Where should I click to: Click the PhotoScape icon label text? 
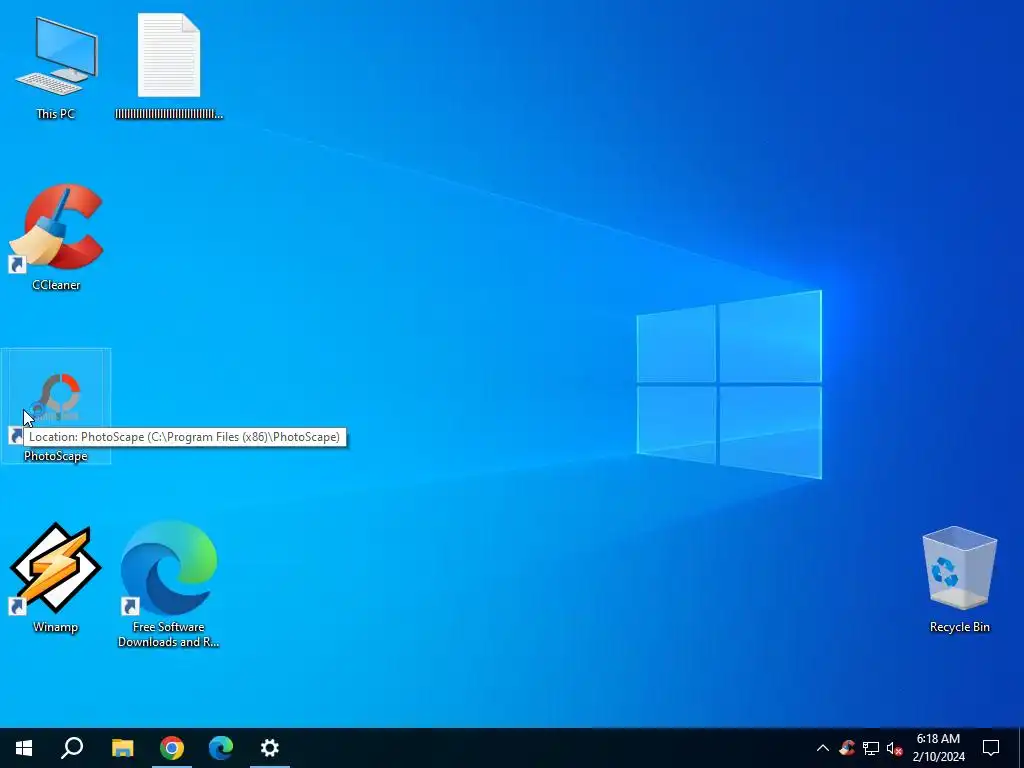point(56,456)
